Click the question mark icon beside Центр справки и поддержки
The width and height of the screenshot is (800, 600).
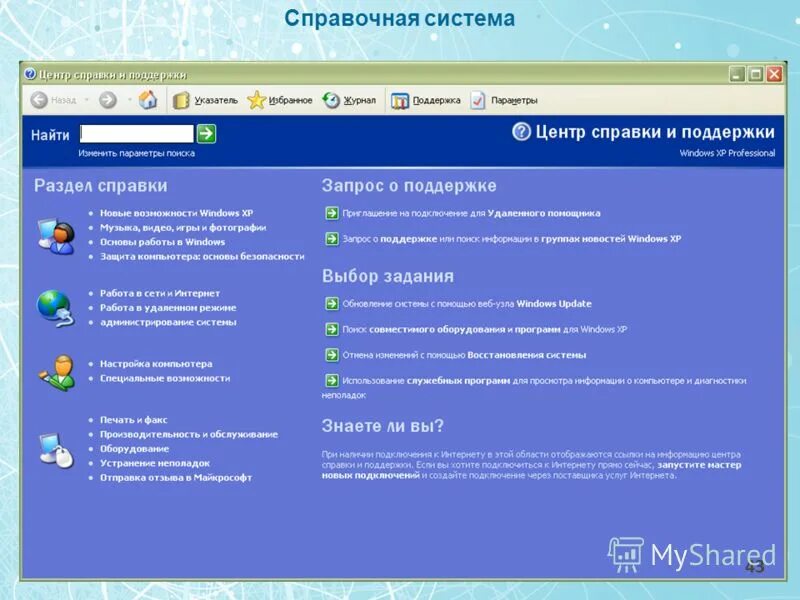coord(521,132)
